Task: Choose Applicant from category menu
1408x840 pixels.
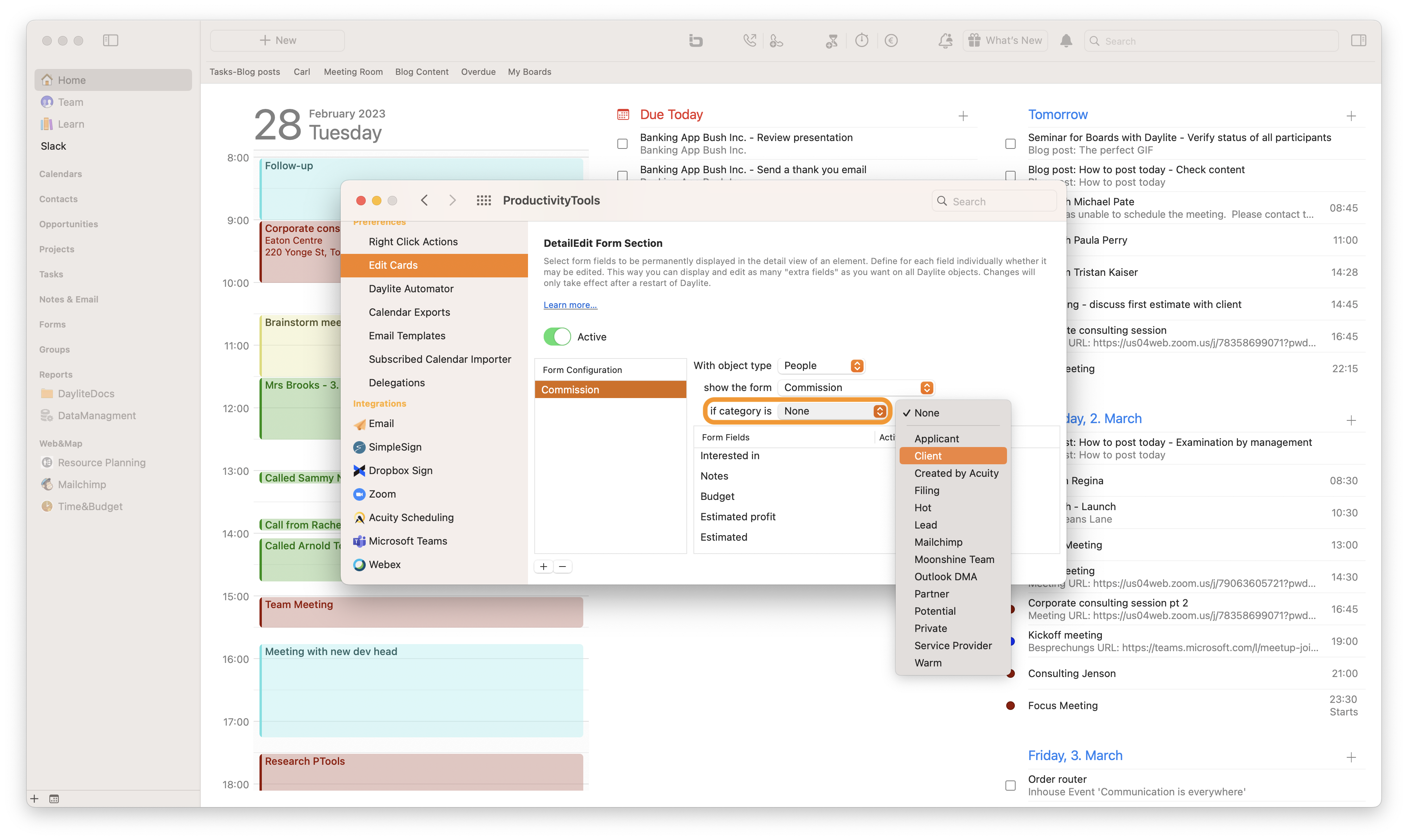Action: point(953,439)
